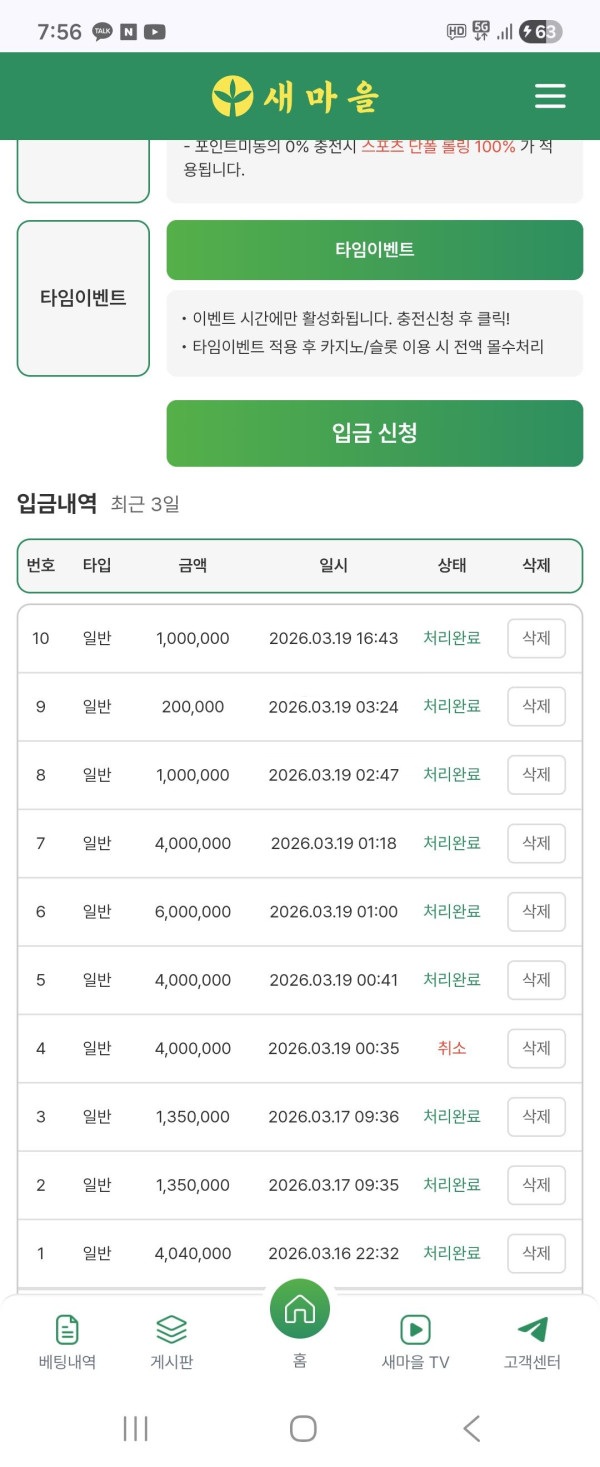Delete deposit record number 1

pyautogui.click(x=536, y=1253)
